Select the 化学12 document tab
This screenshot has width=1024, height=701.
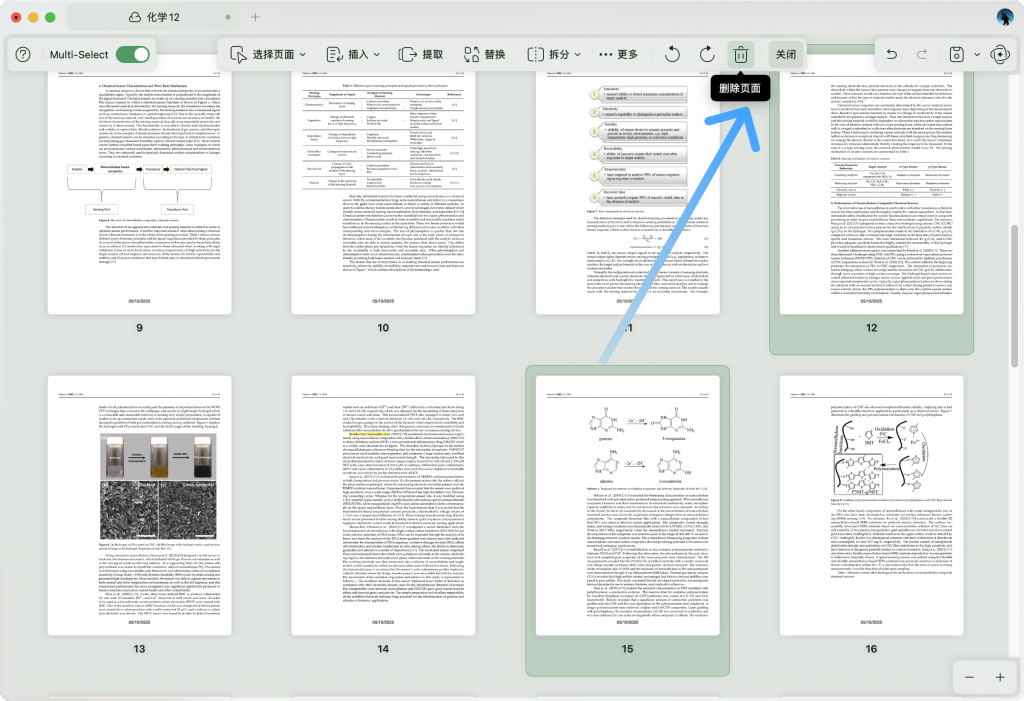[x=153, y=17]
